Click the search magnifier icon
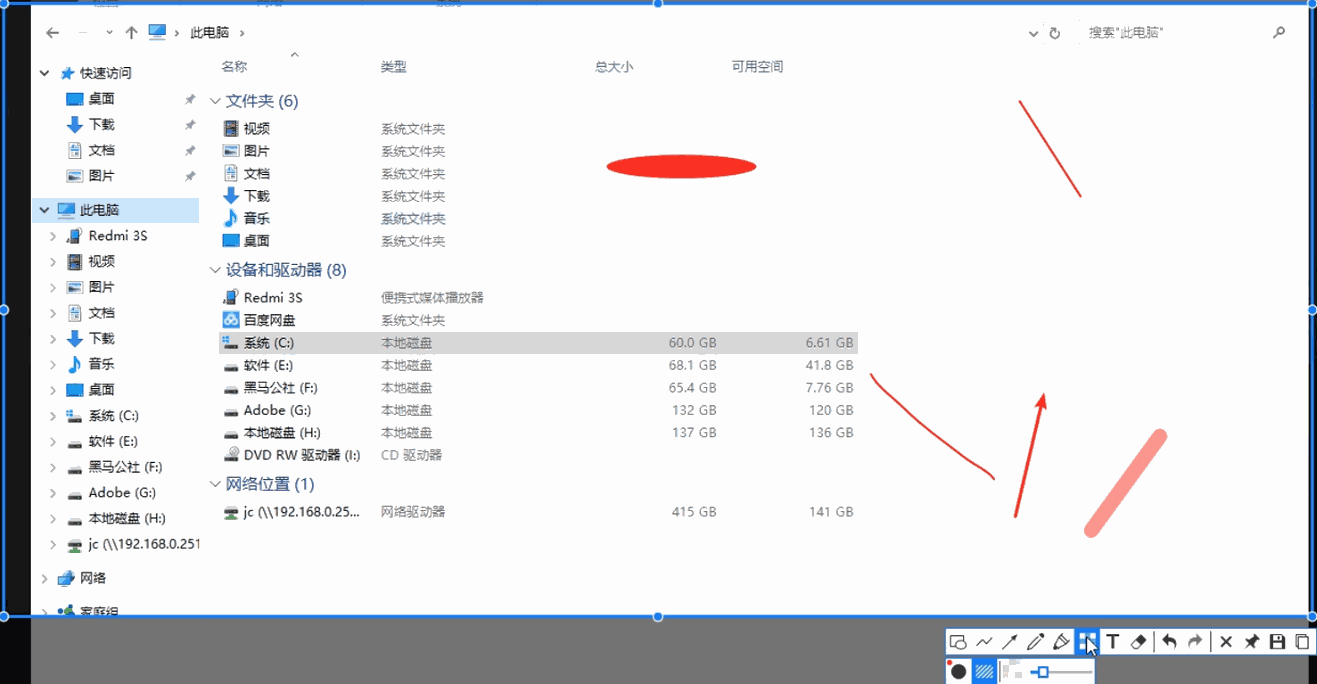 pyautogui.click(x=1279, y=33)
